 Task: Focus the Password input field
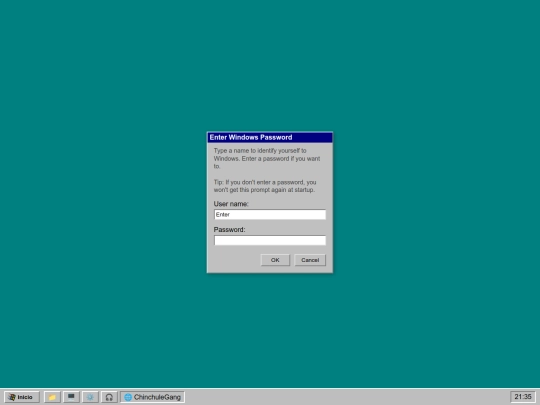coord(270,240)
